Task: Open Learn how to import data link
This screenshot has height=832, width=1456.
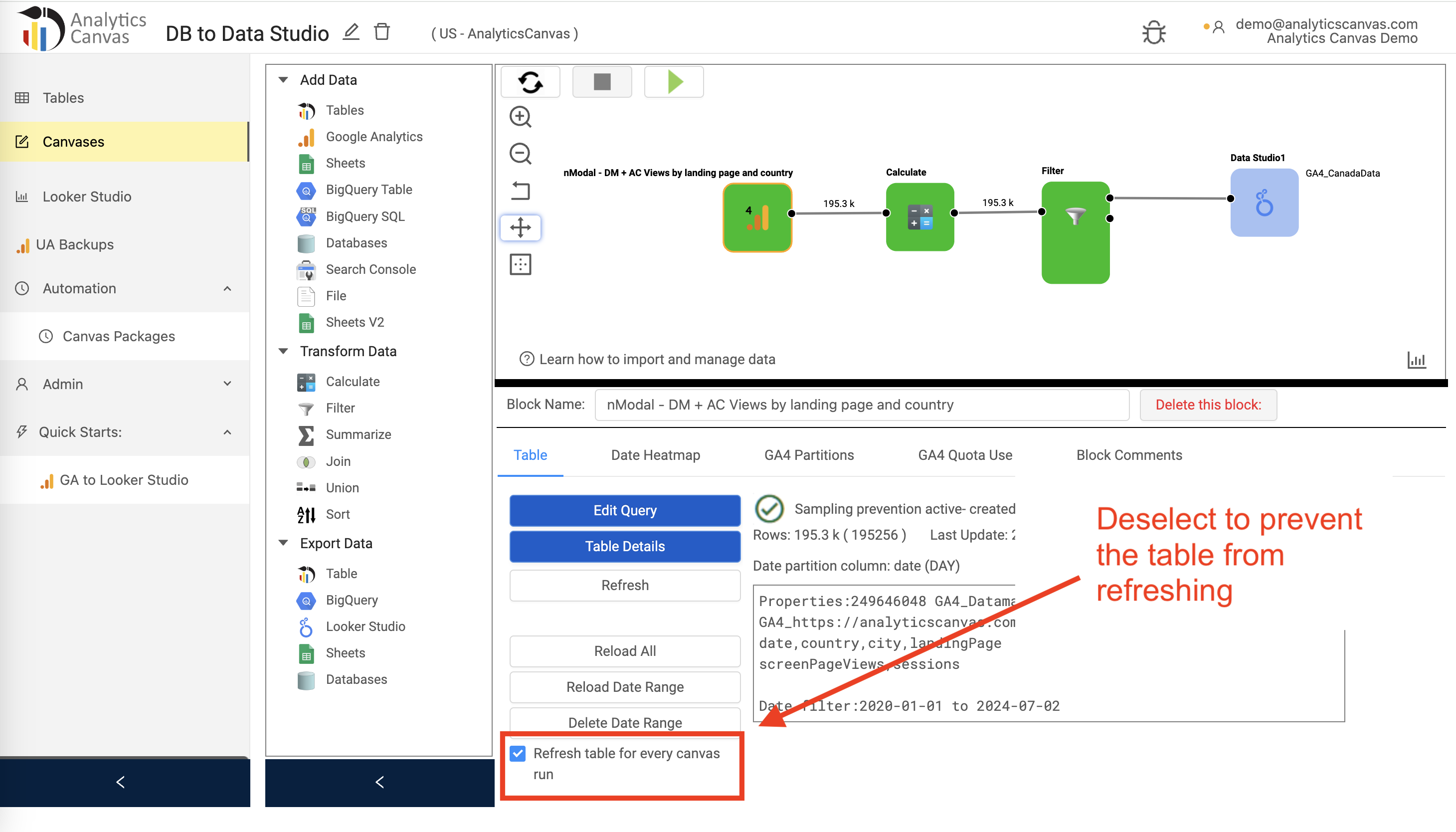Action: click(x=647, y=360)
